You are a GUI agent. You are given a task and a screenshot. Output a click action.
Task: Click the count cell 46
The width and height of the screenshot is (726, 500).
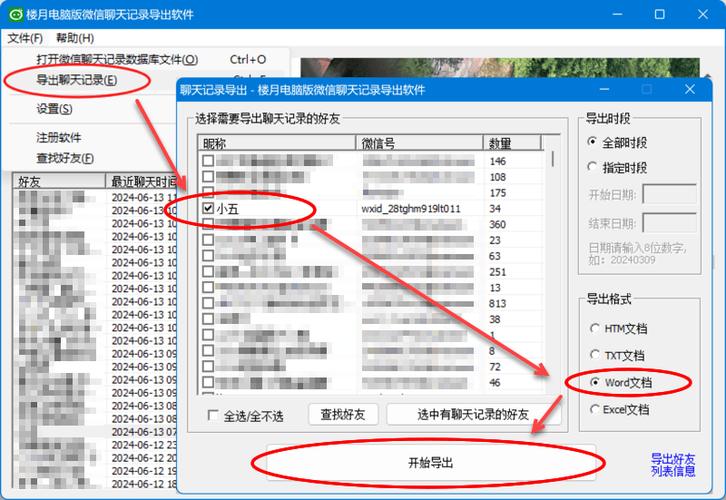(x=494, y=383)
